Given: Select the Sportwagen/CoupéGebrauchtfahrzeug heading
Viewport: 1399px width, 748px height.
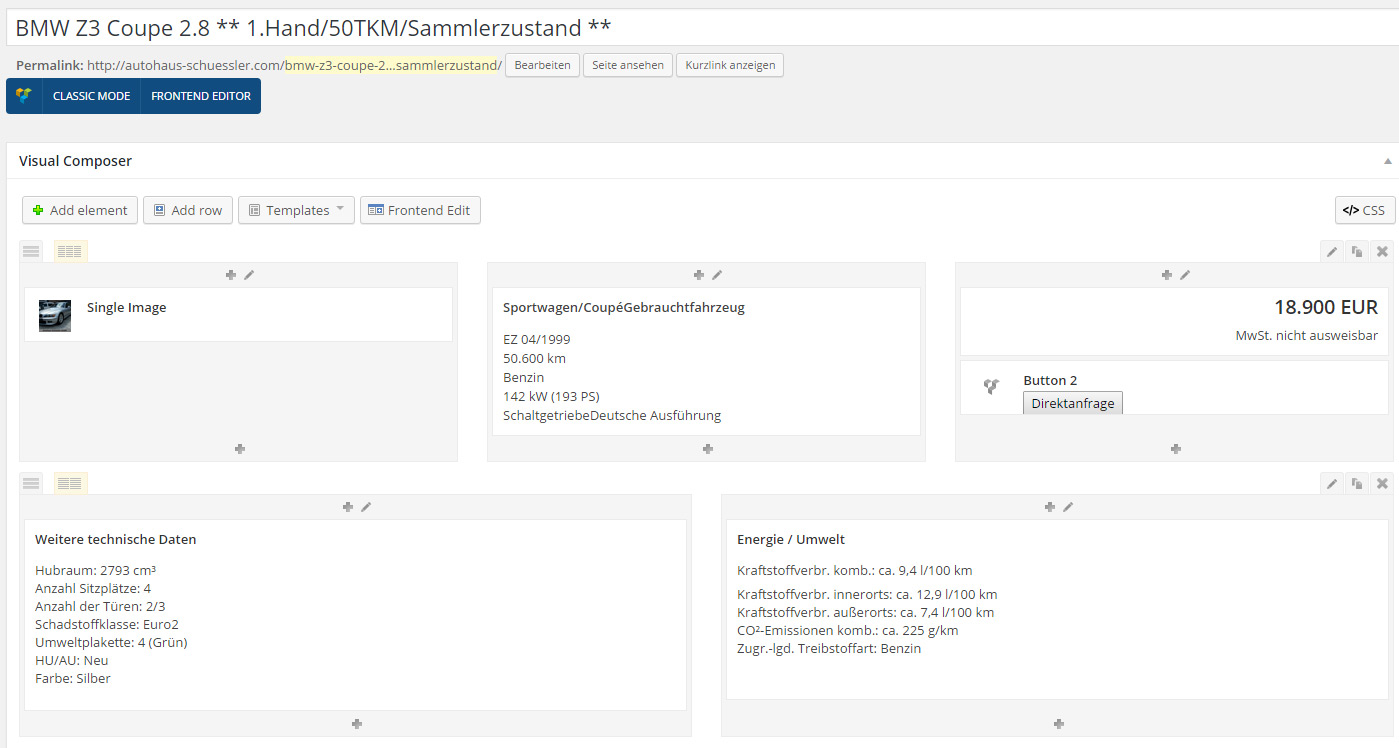Looking at the screenshot, I should (624, 308).
